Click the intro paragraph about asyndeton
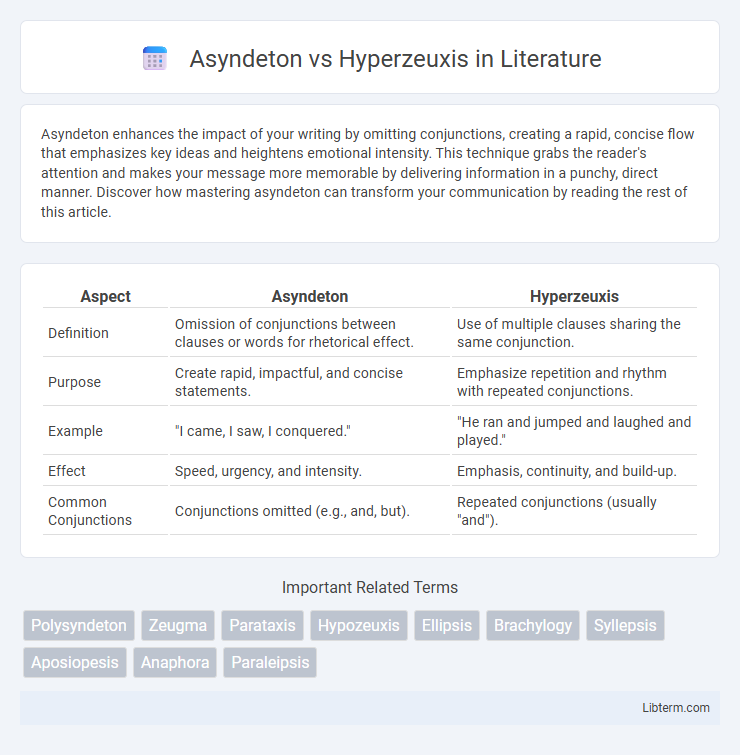The image size is (740, 755). click(368, 173)
